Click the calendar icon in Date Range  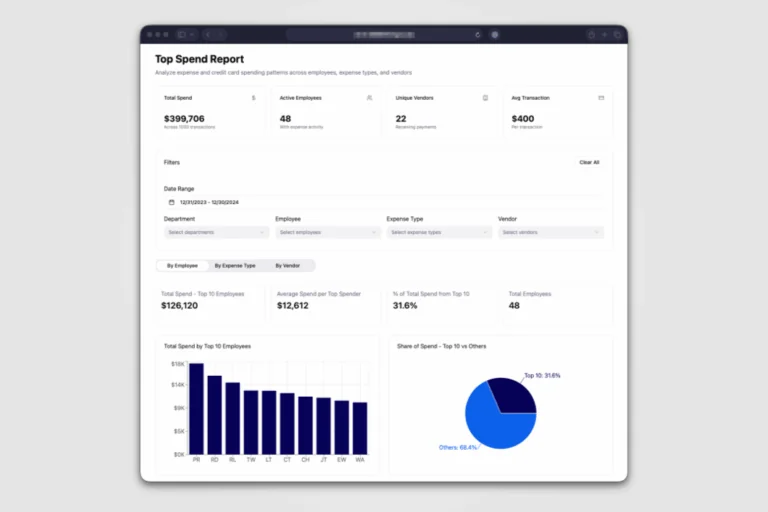click(171, 202)
